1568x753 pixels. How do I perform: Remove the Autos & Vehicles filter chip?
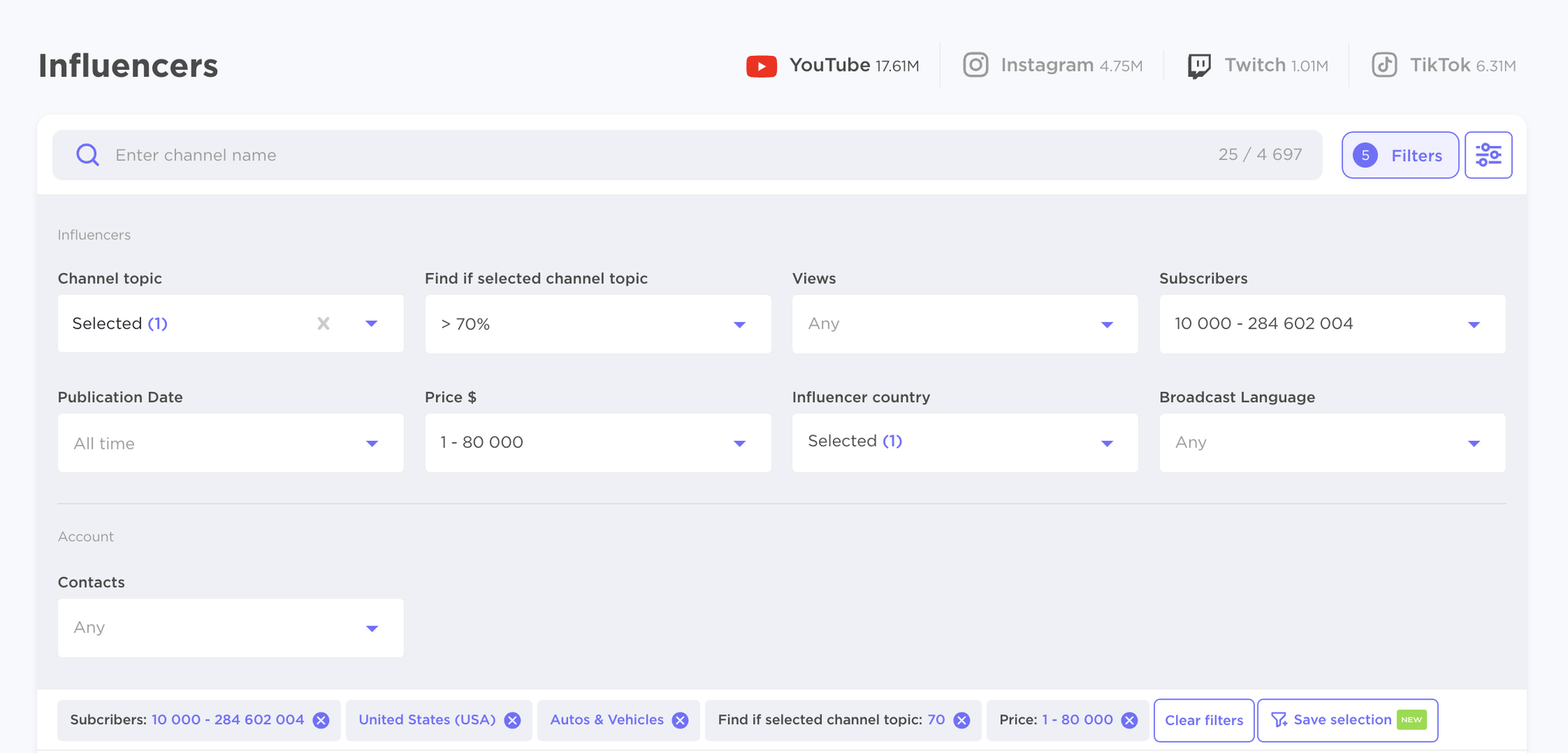681,720
